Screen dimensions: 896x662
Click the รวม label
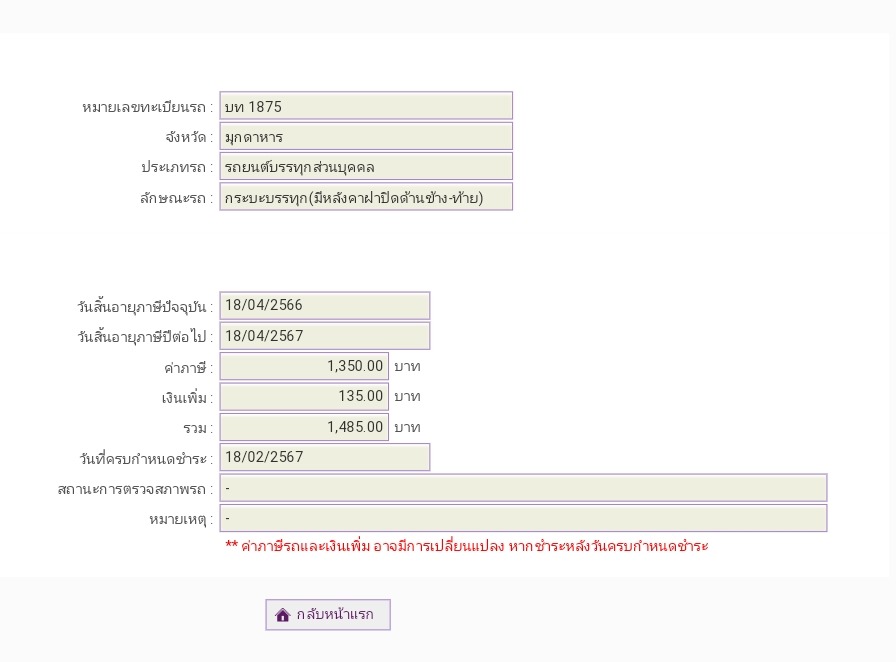(x=198, y=428)
